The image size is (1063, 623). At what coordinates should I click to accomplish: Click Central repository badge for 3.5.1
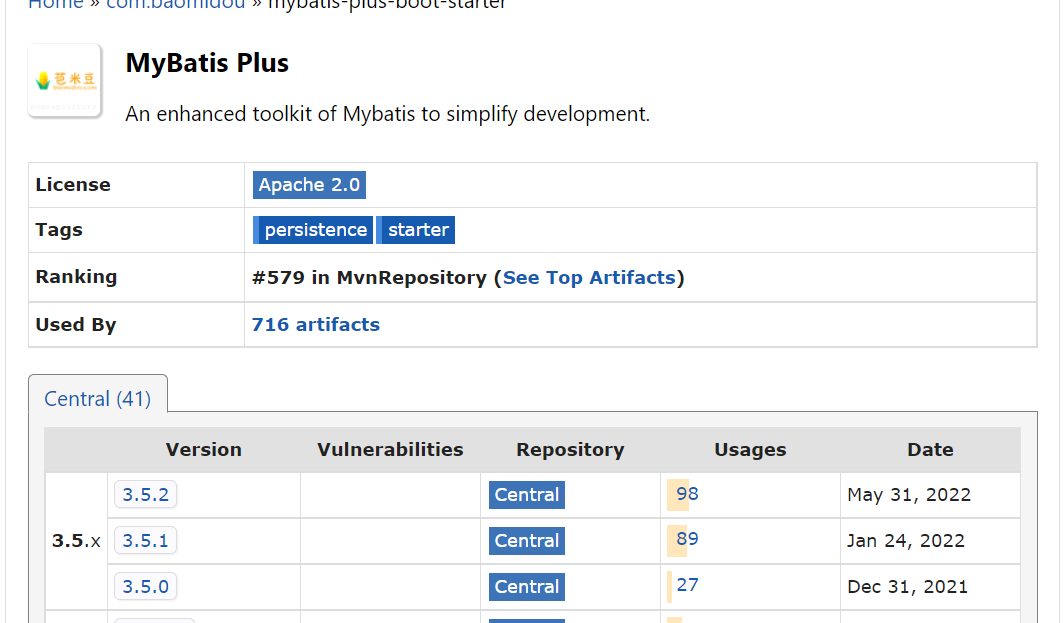point(527,541)
